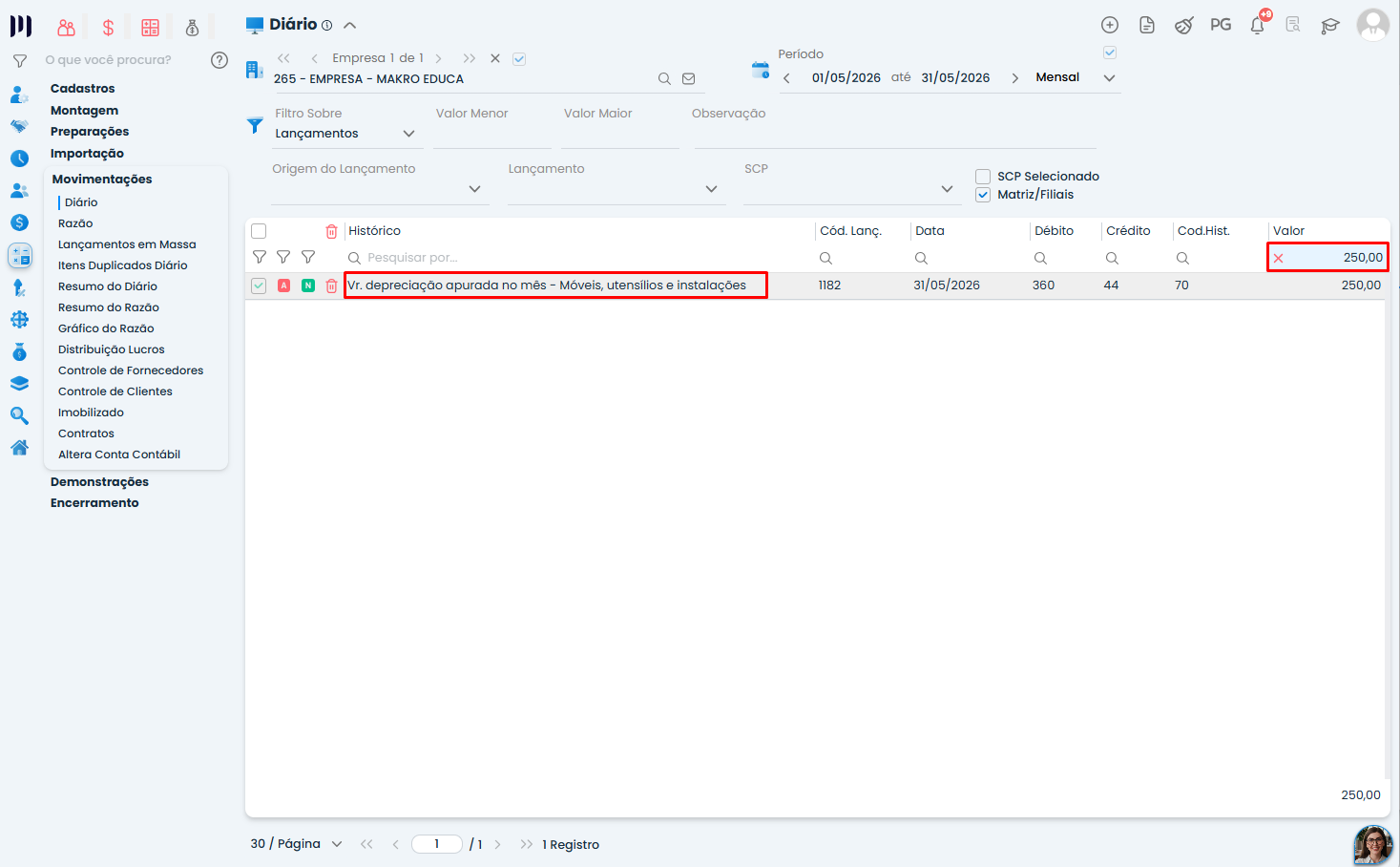Image resolution: width=1400 pixels, height=867 pixels.
Task: Go to the next period arrow
Action: coord(1014,78)
